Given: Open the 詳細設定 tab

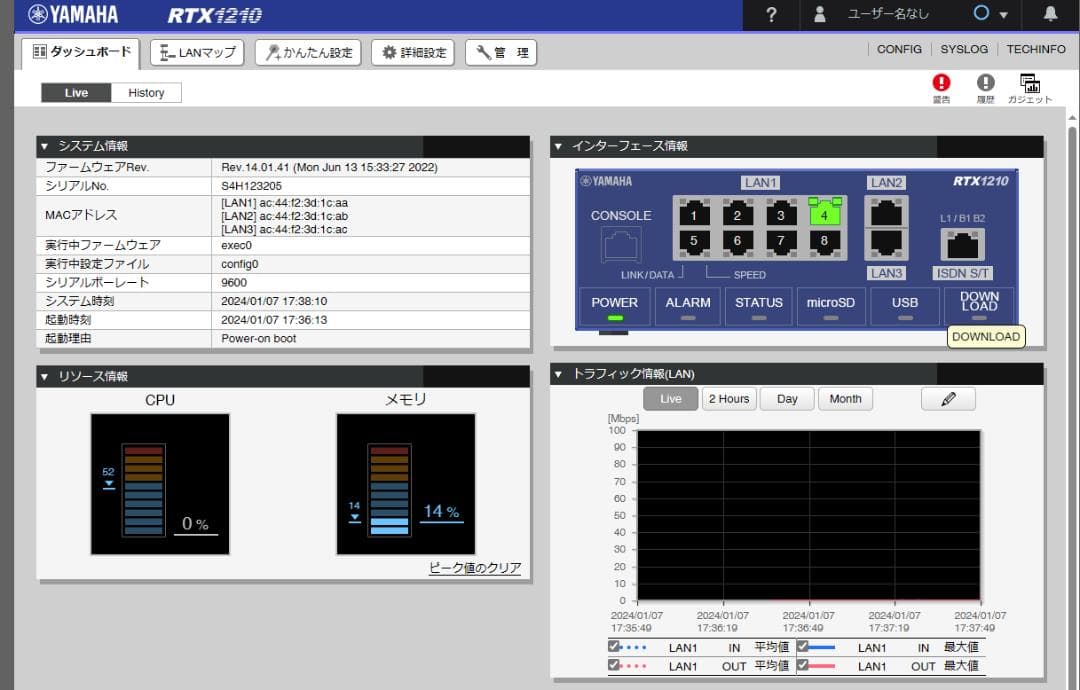Looking at the screenshot, I should (413, 52).
